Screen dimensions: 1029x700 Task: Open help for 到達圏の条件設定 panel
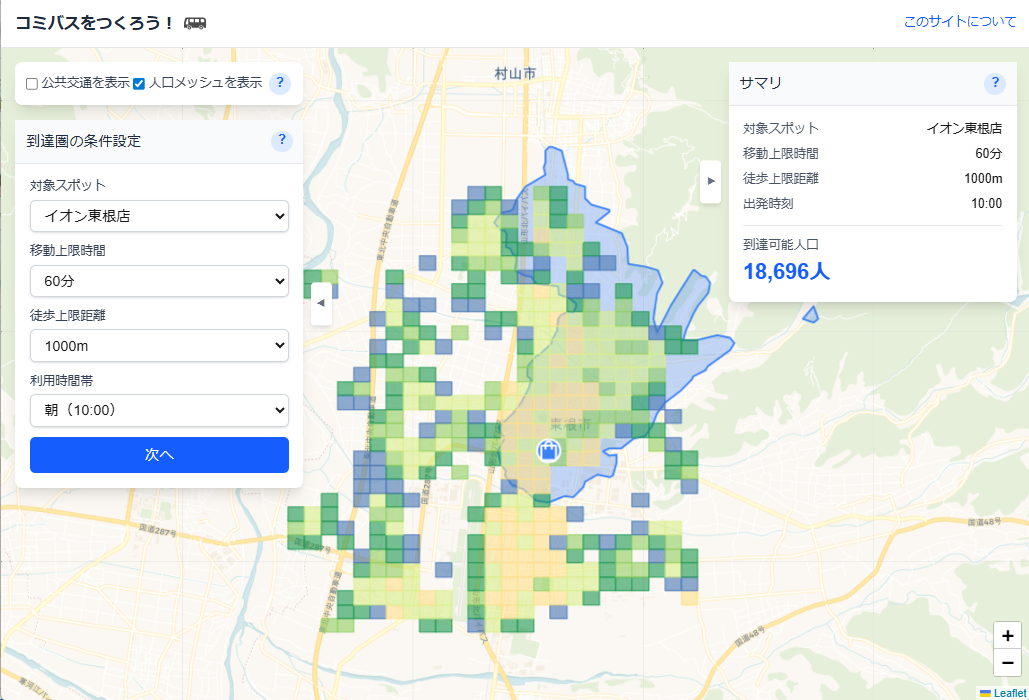tap(281, 141)
